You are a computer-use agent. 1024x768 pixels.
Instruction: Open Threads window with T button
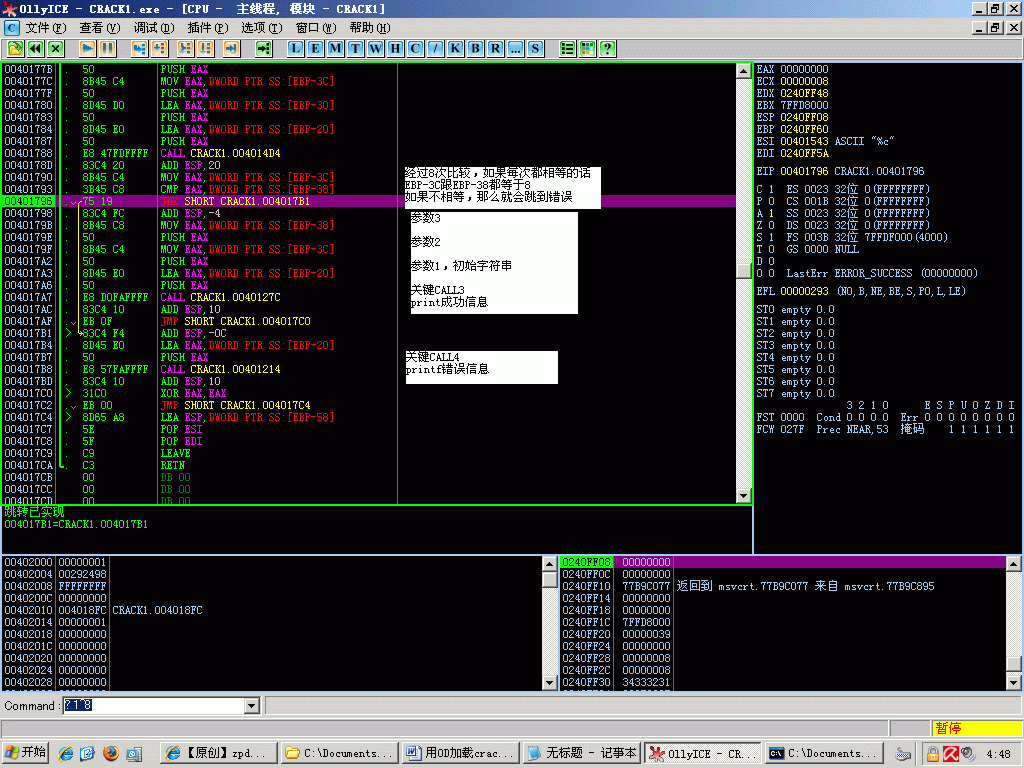355,48
